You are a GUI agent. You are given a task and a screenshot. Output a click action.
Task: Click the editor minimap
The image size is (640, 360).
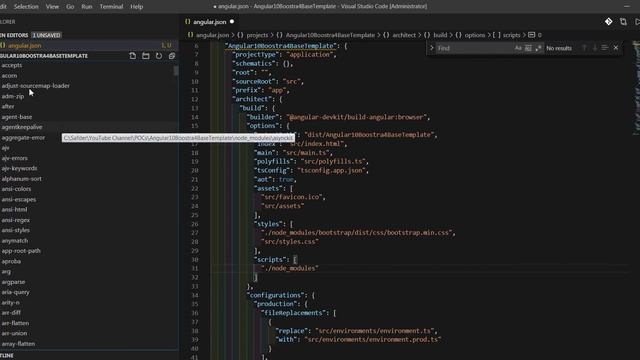pyautogui.click(x=636, y=88)
